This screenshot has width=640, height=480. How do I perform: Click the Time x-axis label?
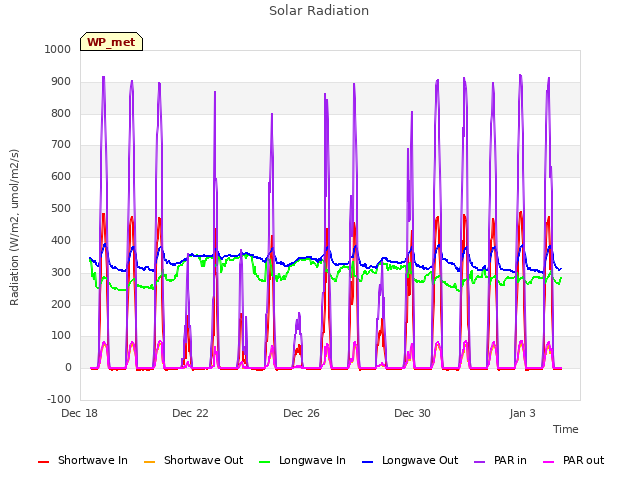click(x=566, y=429)
